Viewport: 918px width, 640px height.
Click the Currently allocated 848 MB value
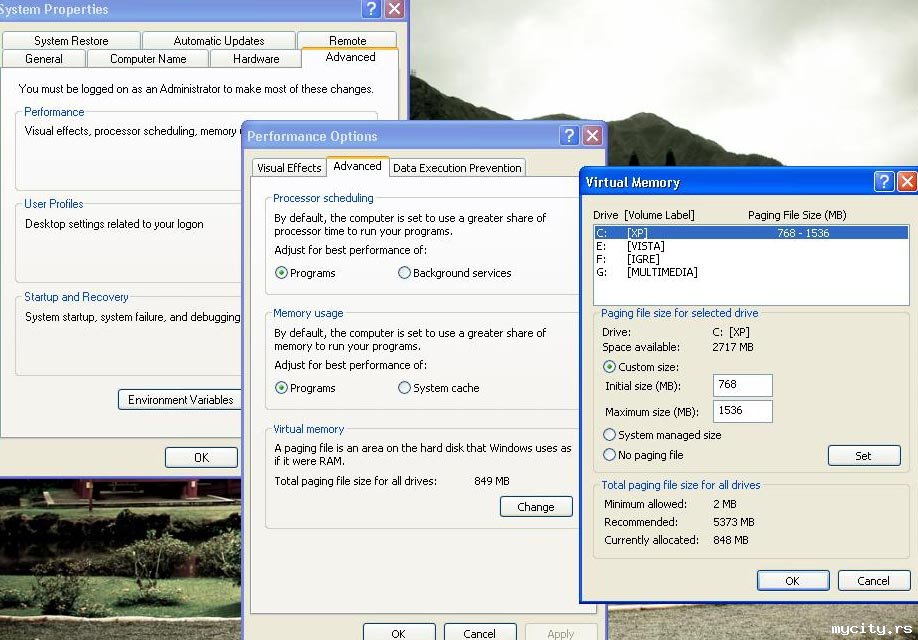731,540
